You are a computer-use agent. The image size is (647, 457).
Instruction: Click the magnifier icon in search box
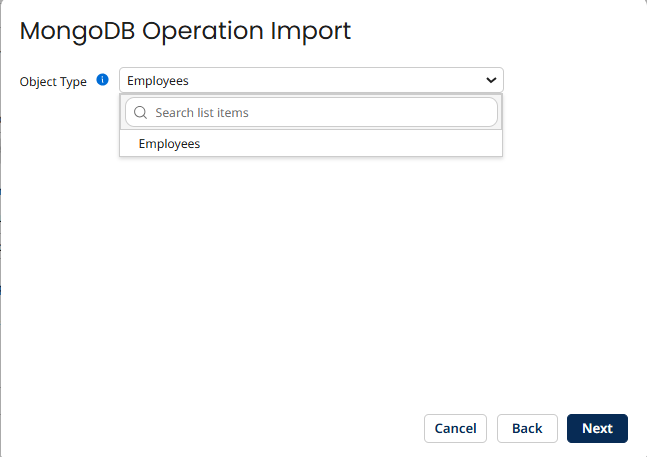(140, 113)
